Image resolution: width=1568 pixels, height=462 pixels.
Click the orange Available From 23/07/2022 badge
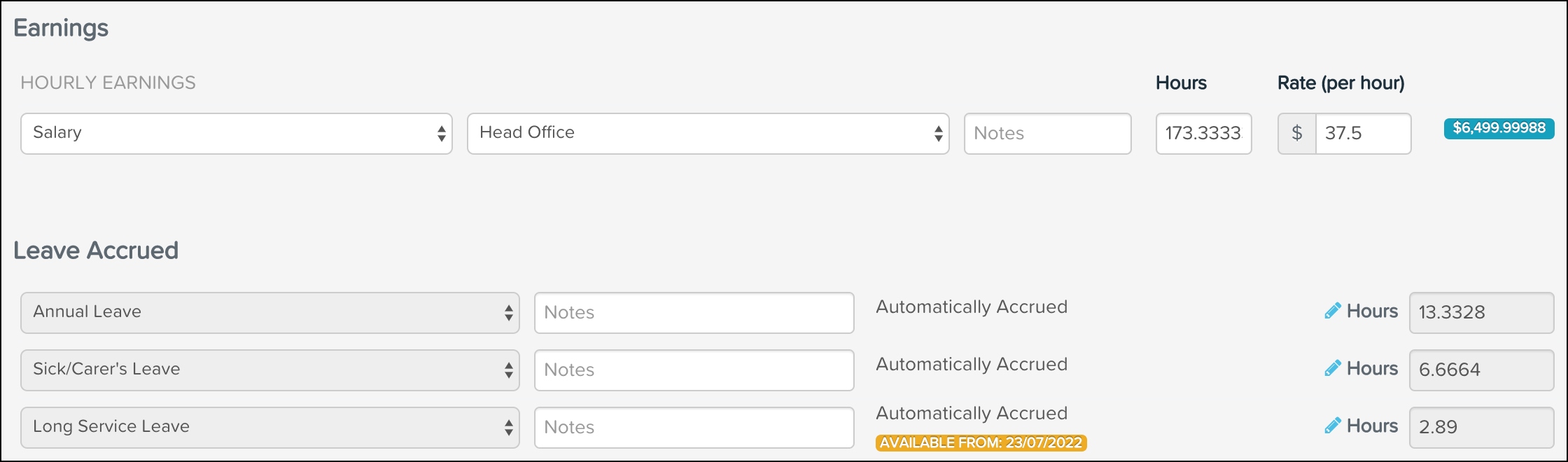pos(981,442)
